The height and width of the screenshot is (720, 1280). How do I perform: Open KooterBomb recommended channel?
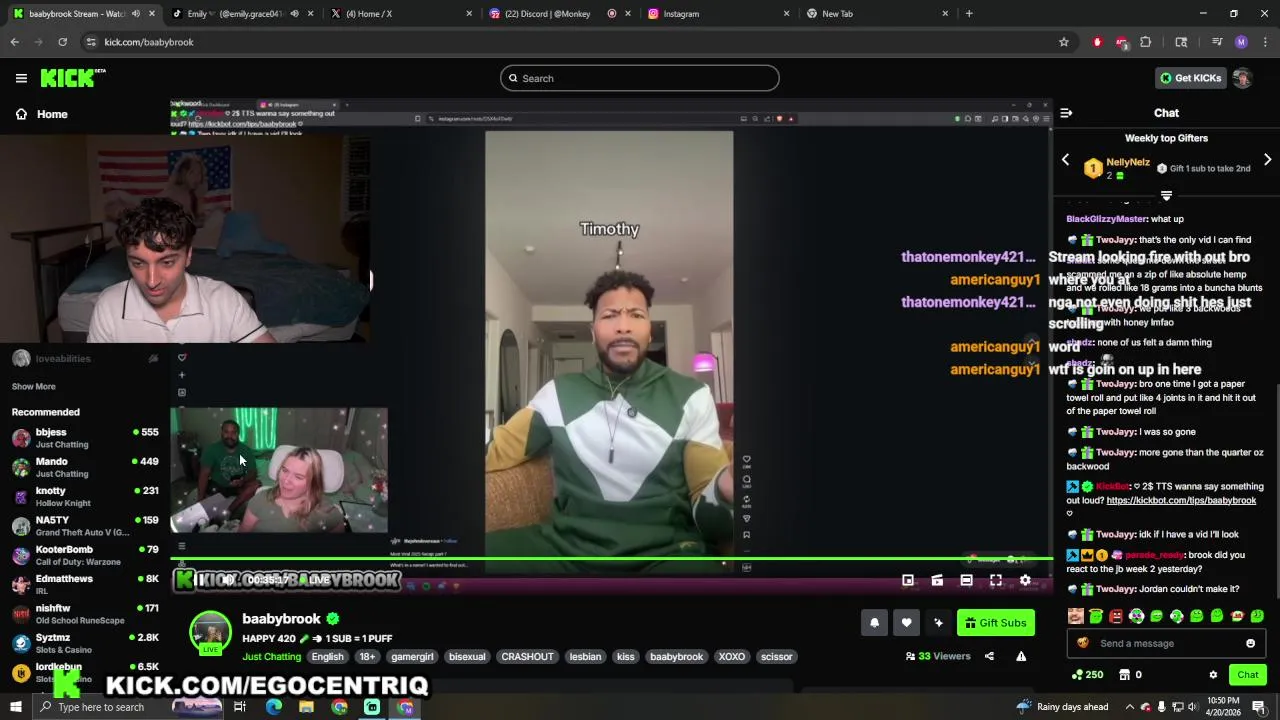[85, 555]
